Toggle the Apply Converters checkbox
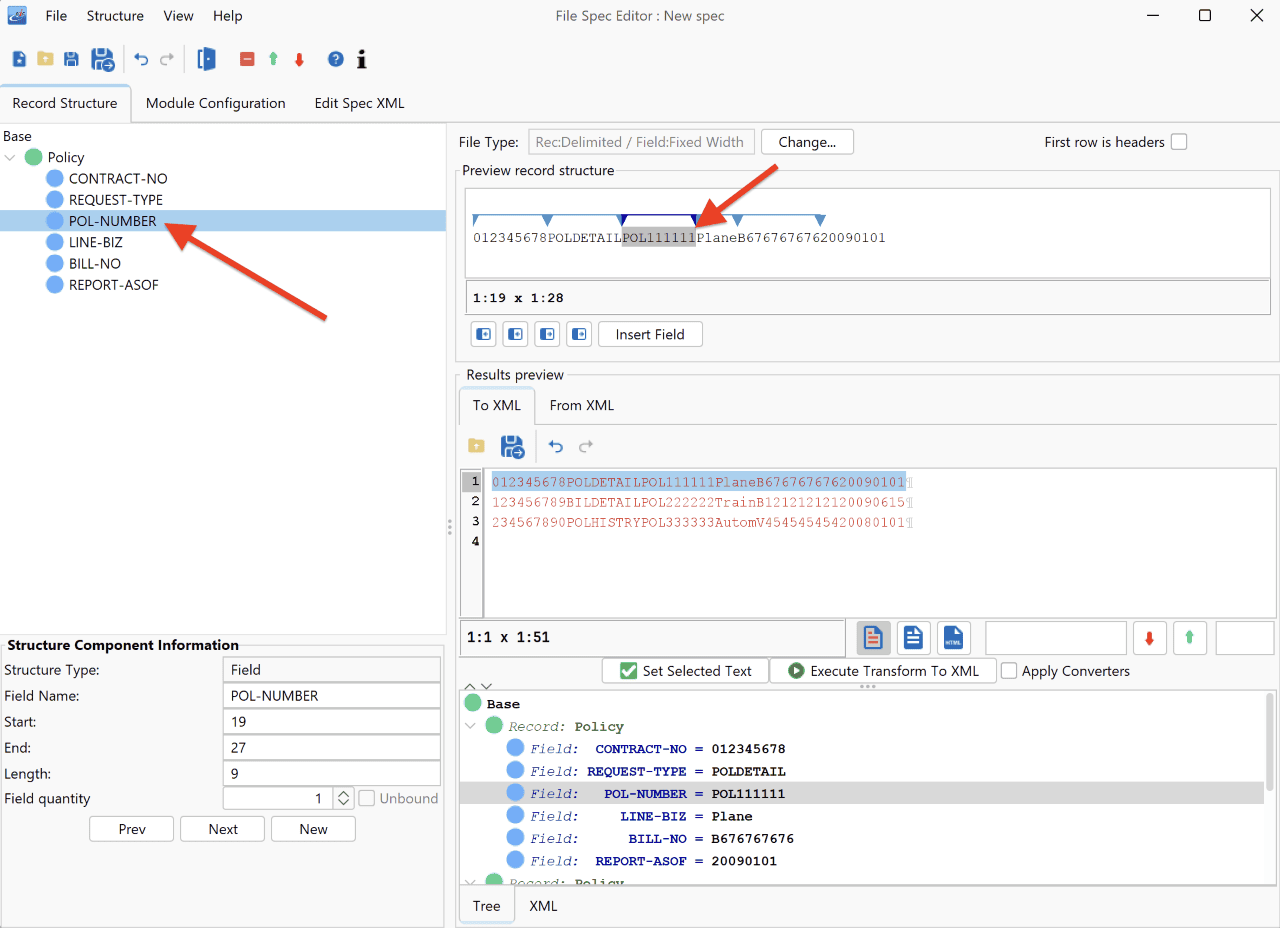1280x928 pixels. (1010, 671)
